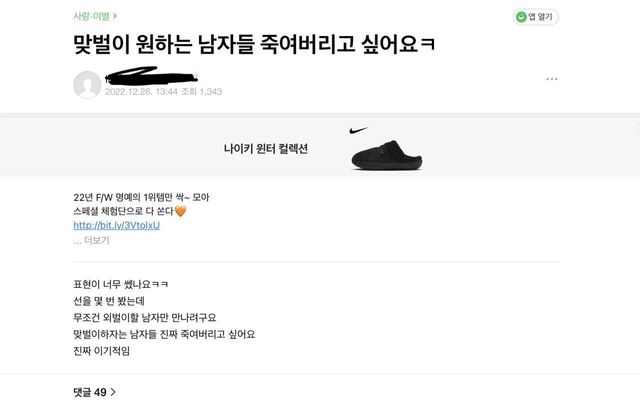Open the 나이키 윈터 컬렉션 ad banner

pyautogui.click(x=265, y=149)
